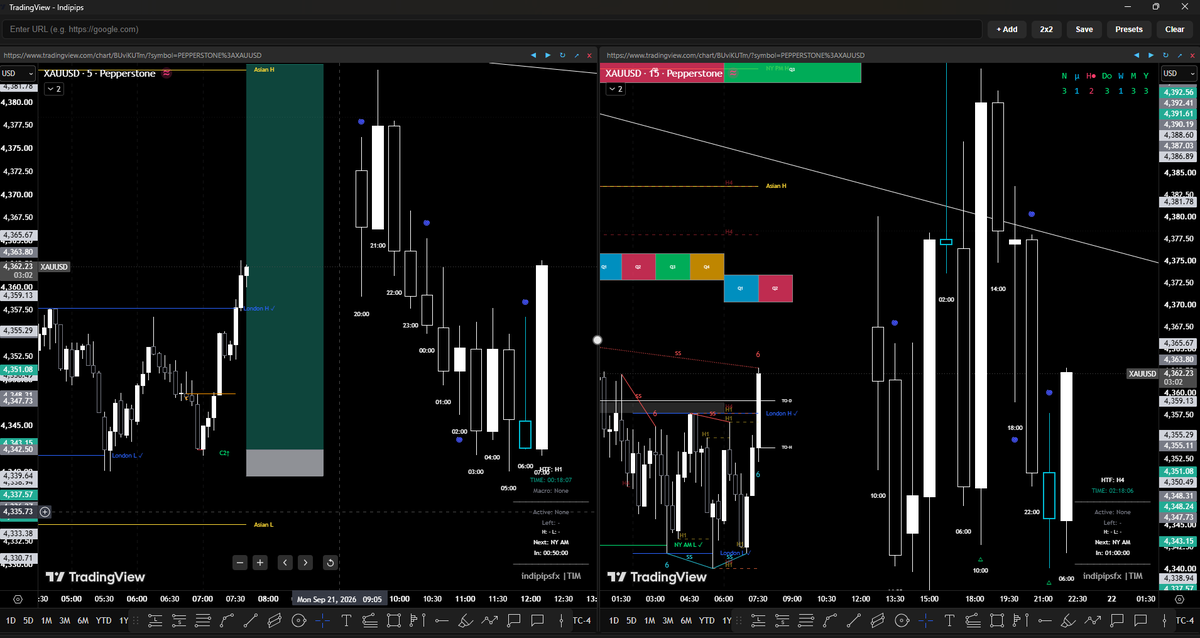
Task: Click the + Add button
Action: tap(1007, 29)
